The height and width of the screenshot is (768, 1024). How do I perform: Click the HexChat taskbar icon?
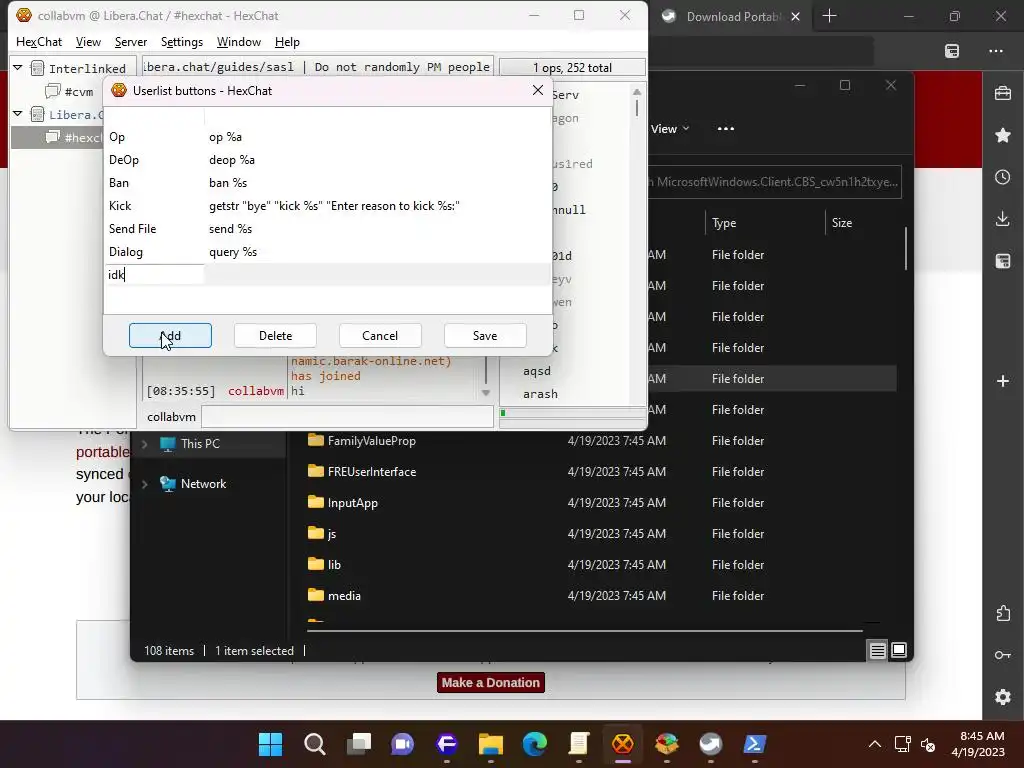[622, 744]
